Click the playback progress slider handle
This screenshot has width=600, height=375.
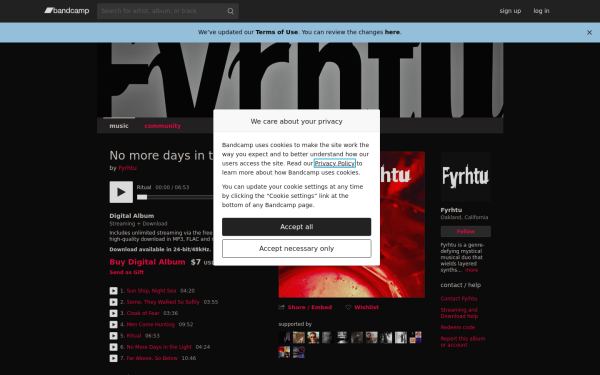coord(142,197)
